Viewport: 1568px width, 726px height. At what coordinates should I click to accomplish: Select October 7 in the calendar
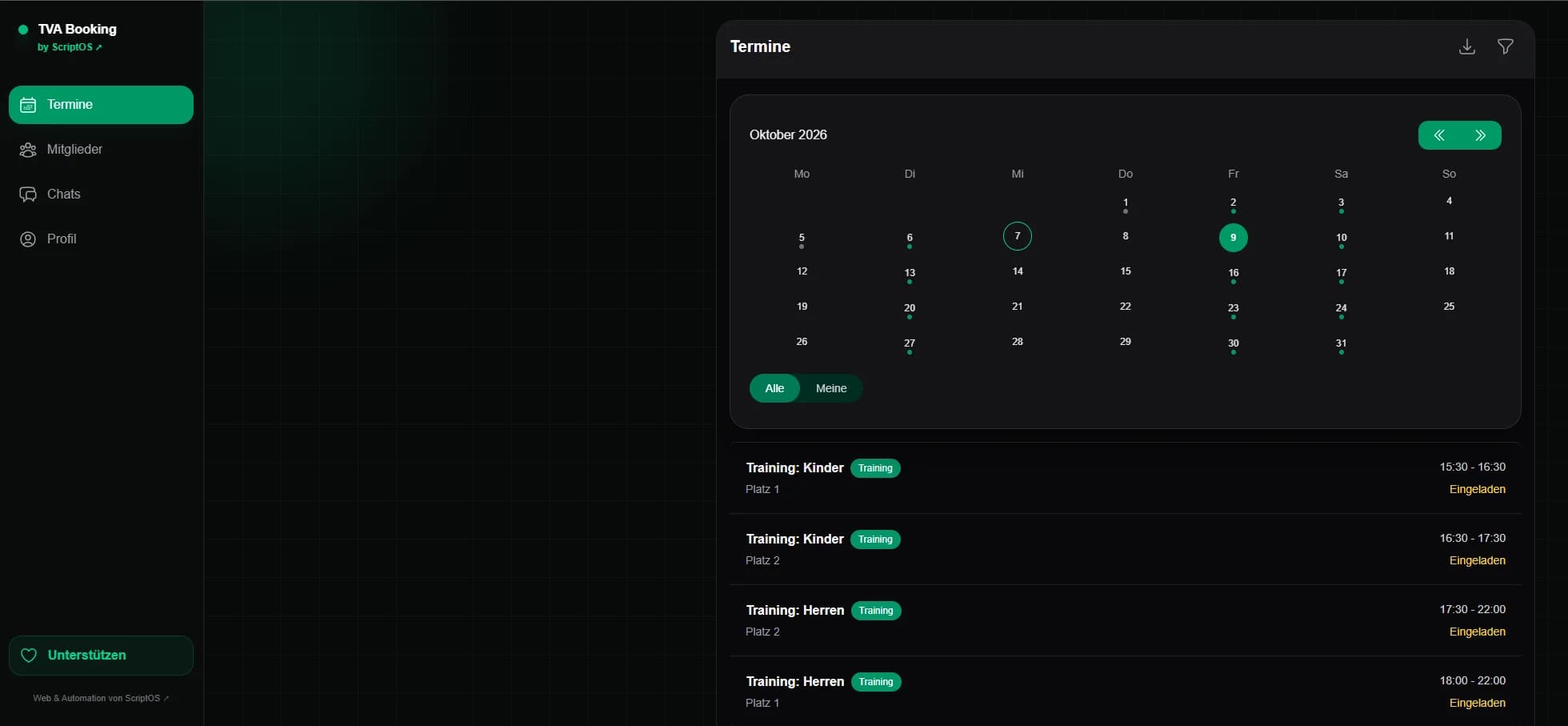tap(1018, 236)
